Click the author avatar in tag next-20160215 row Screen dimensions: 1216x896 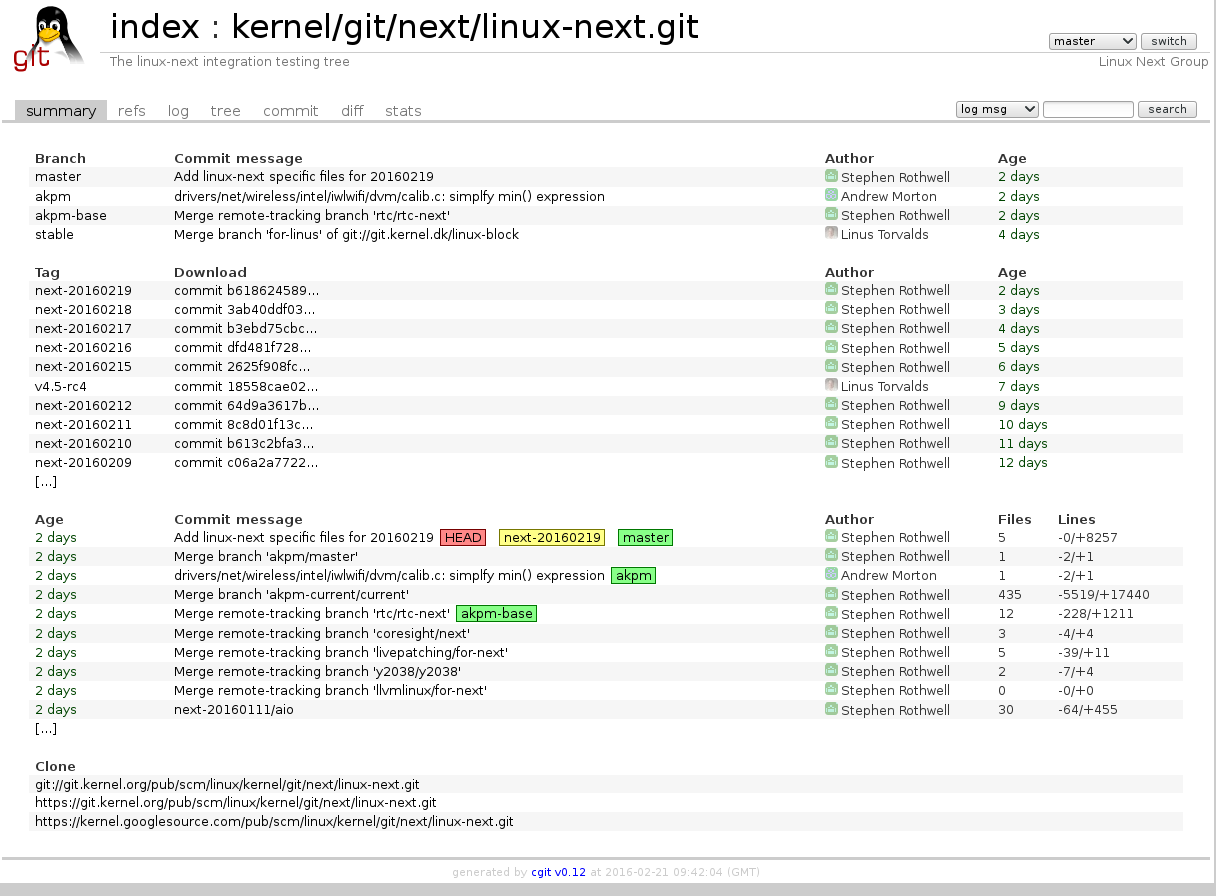pyautogui.click(x=831, y=366)
